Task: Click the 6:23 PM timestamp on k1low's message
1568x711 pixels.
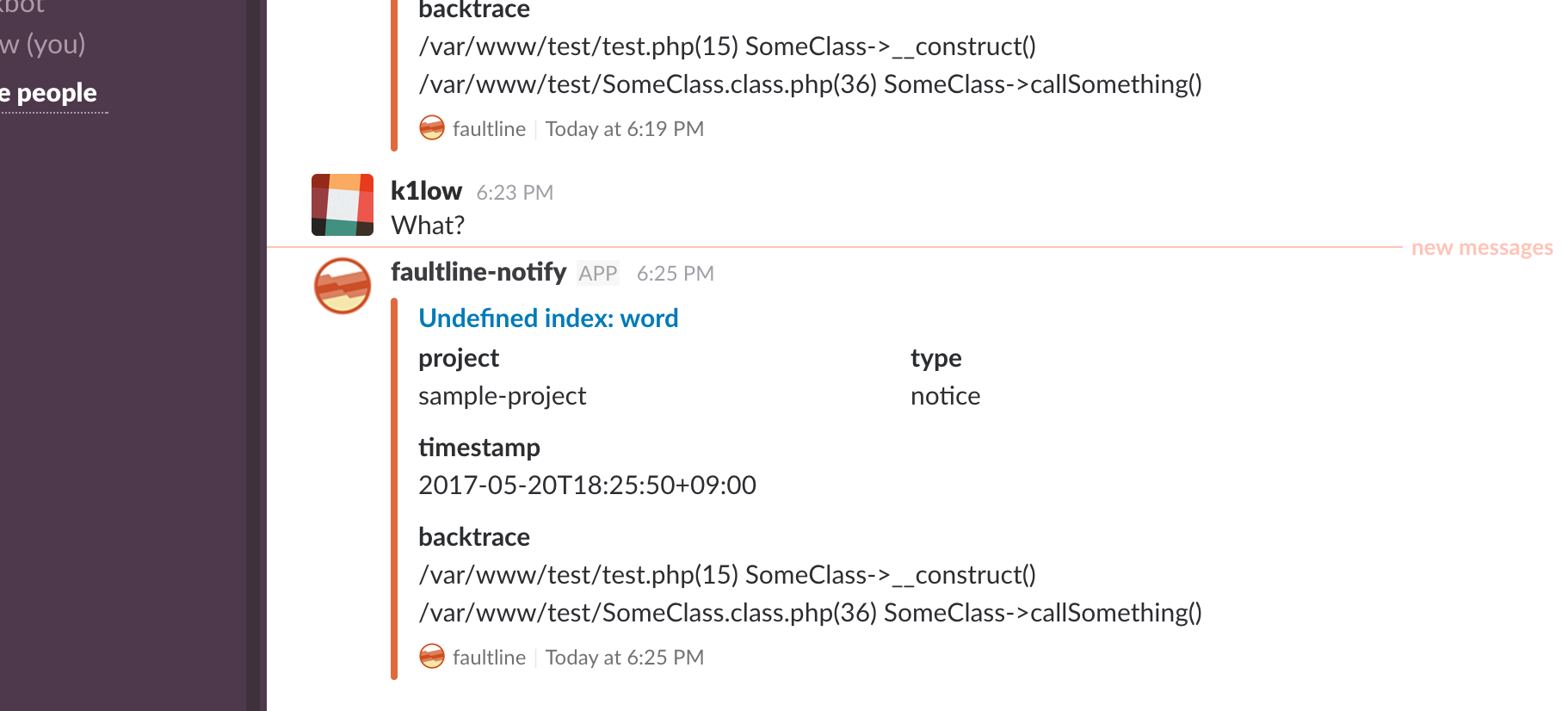Action: [x=514, y=192]
